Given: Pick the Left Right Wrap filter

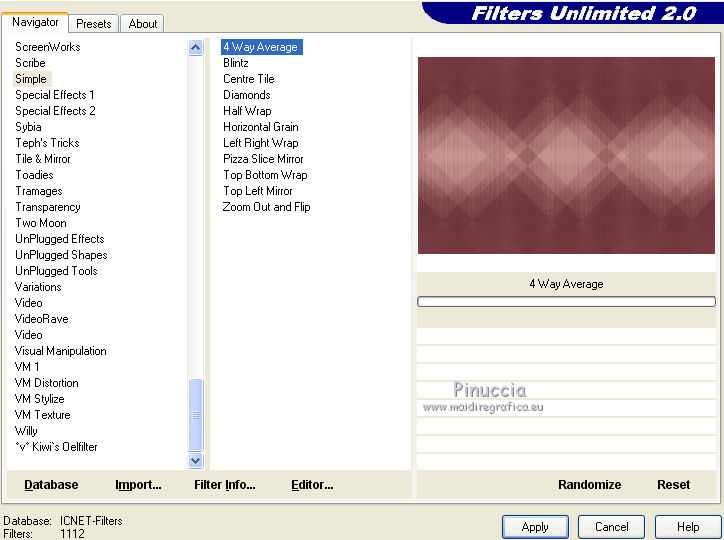Looking at the screenshot, I should tap(260, 143).
